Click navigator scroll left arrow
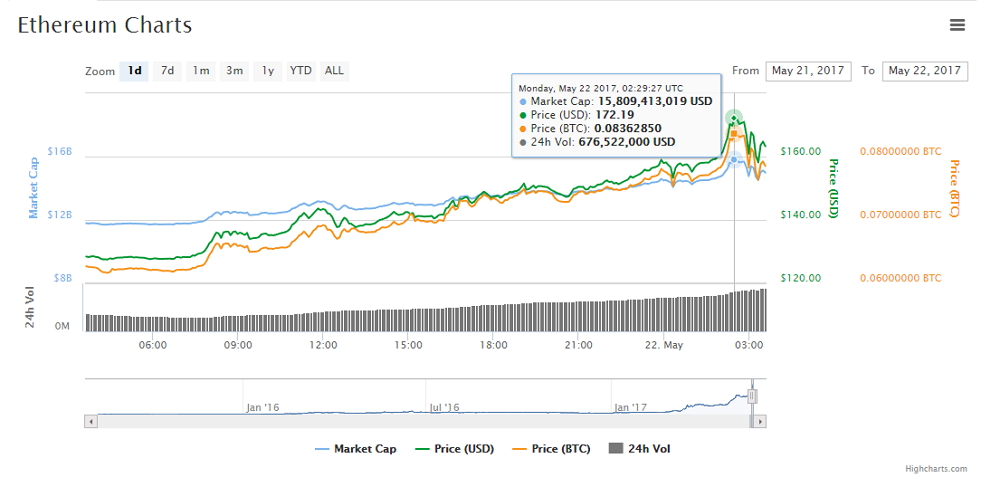Screen dimensions: 1000x487 (91, 421)
